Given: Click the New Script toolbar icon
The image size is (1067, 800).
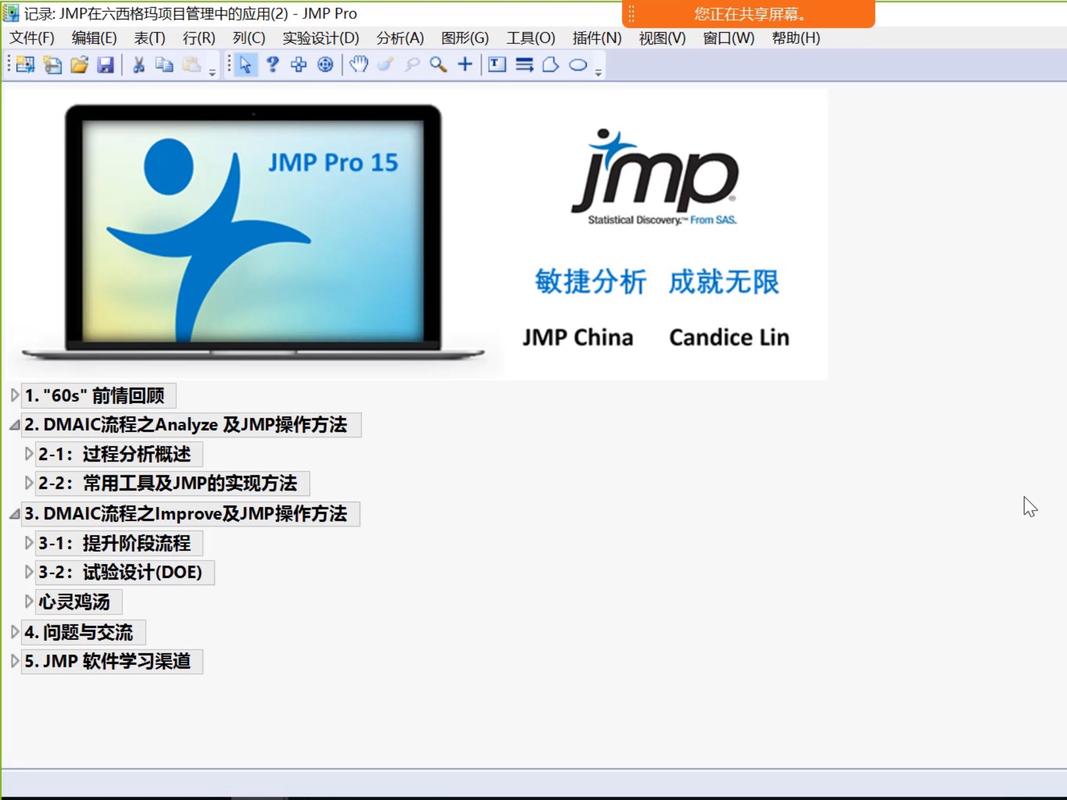Looking at the screenshot, I should [x=52, y=65].
